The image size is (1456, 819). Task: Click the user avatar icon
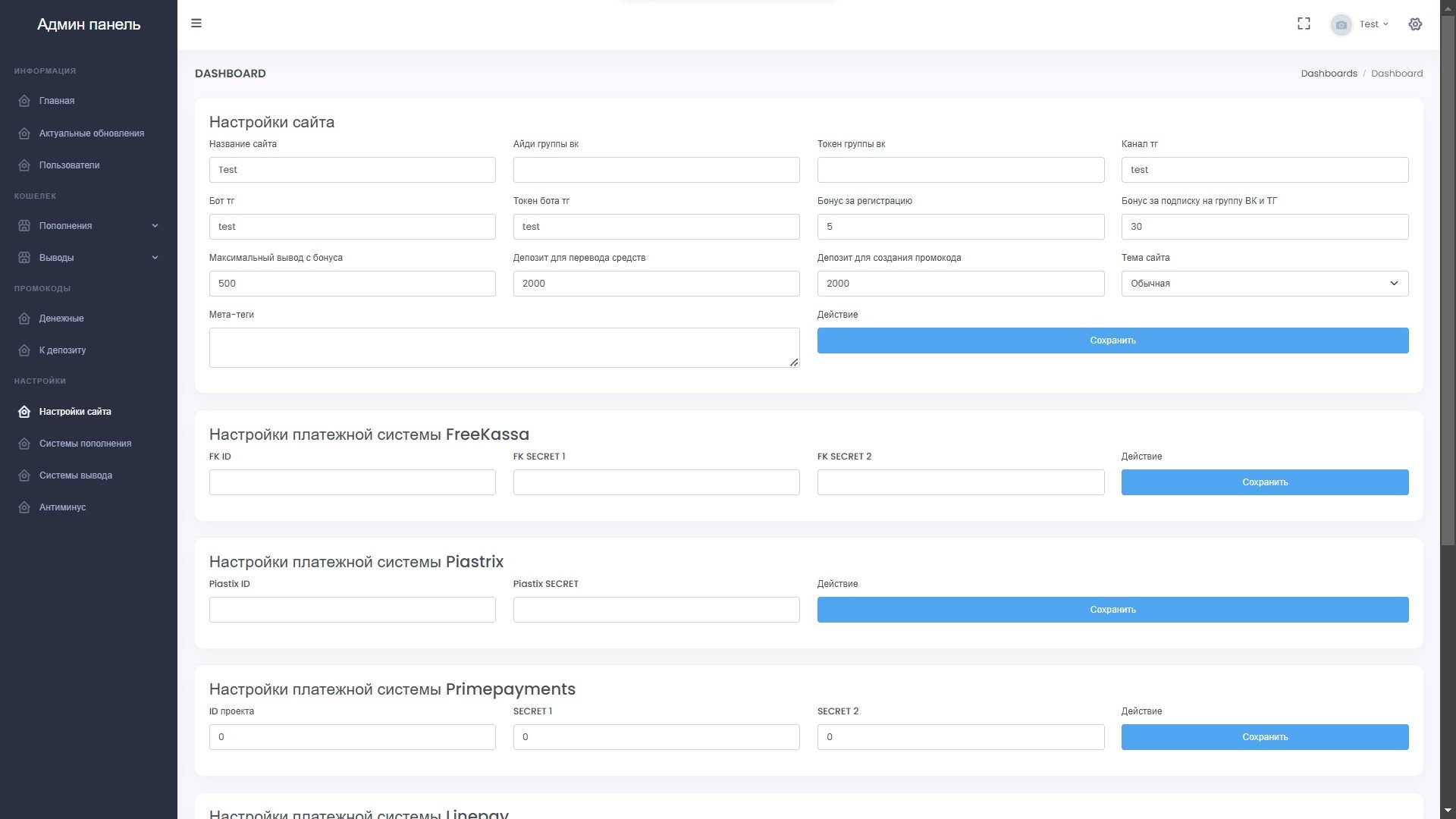tap(1341, 25)
